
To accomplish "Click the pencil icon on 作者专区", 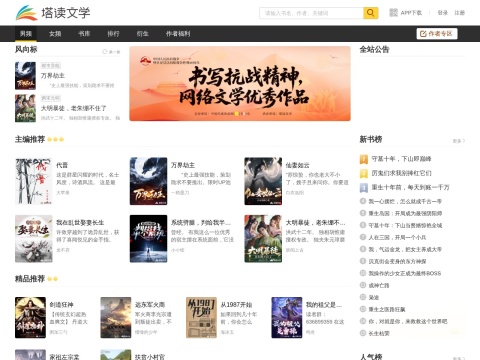I will [x=423, y=34].
